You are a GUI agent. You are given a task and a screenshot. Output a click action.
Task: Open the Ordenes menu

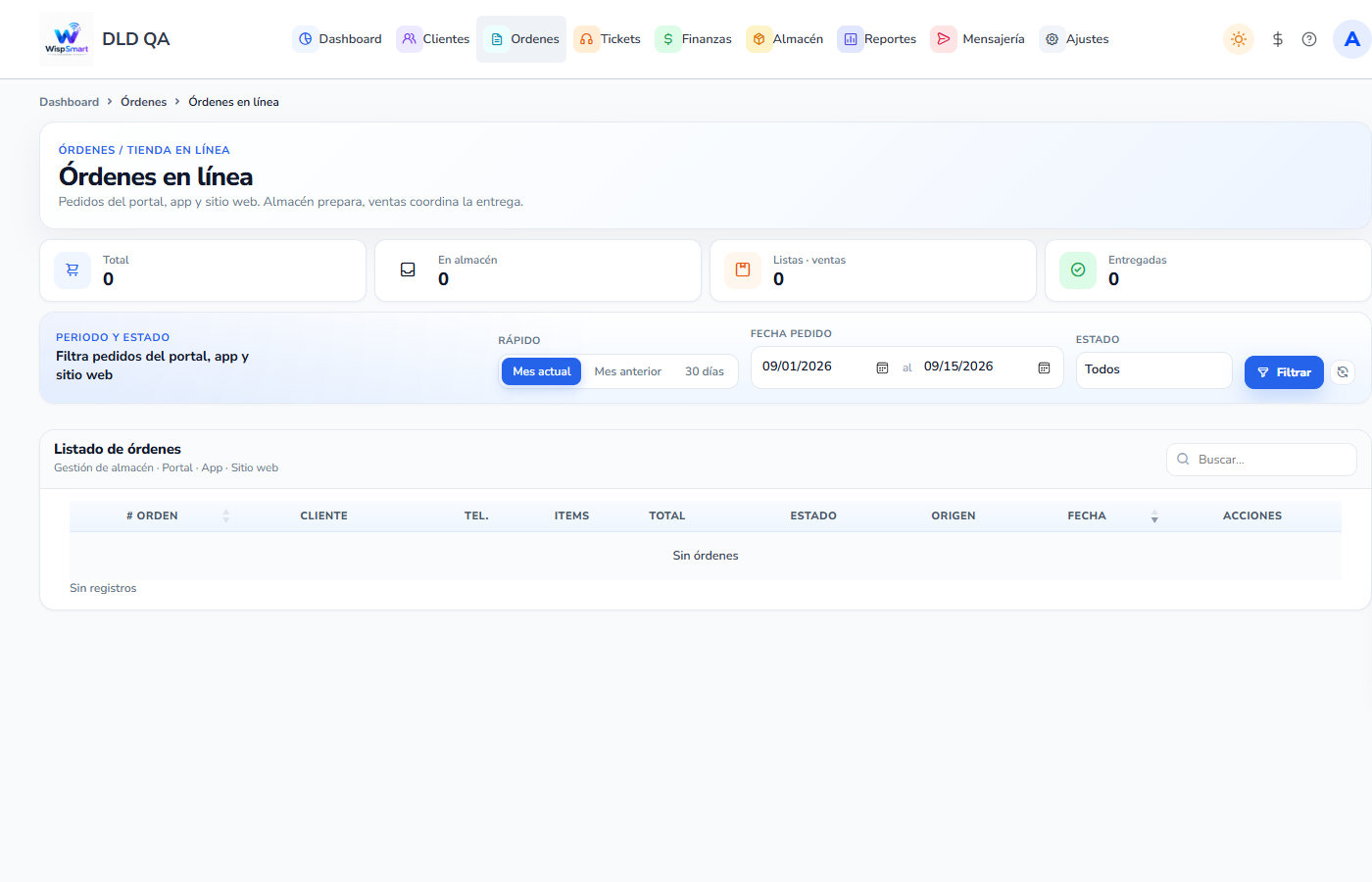(521, 39)
